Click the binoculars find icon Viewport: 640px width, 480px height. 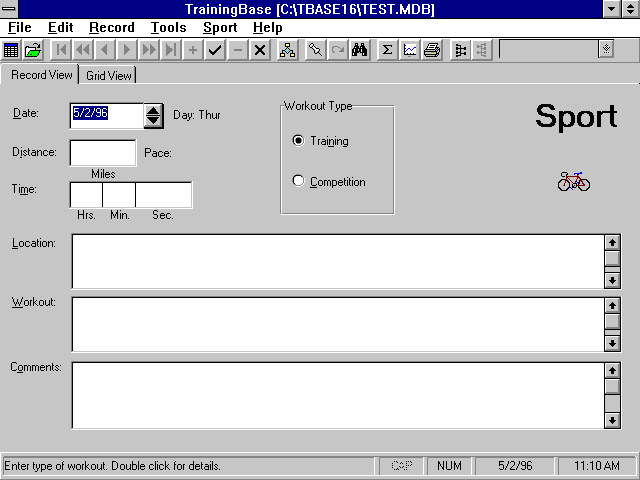pos(359,50)
